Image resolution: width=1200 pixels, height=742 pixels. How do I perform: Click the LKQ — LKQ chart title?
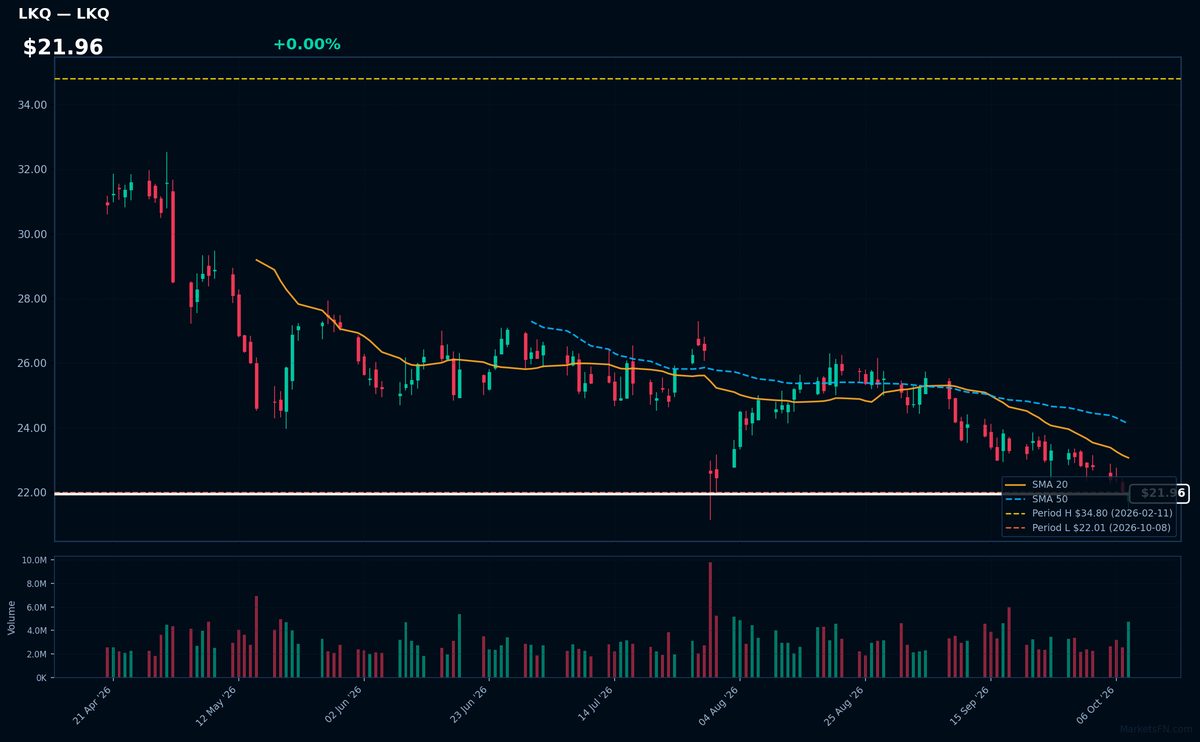[x=64, y=14]
